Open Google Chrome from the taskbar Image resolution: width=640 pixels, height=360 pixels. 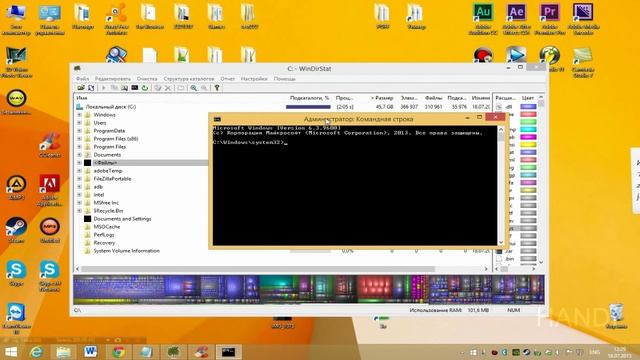119,352
